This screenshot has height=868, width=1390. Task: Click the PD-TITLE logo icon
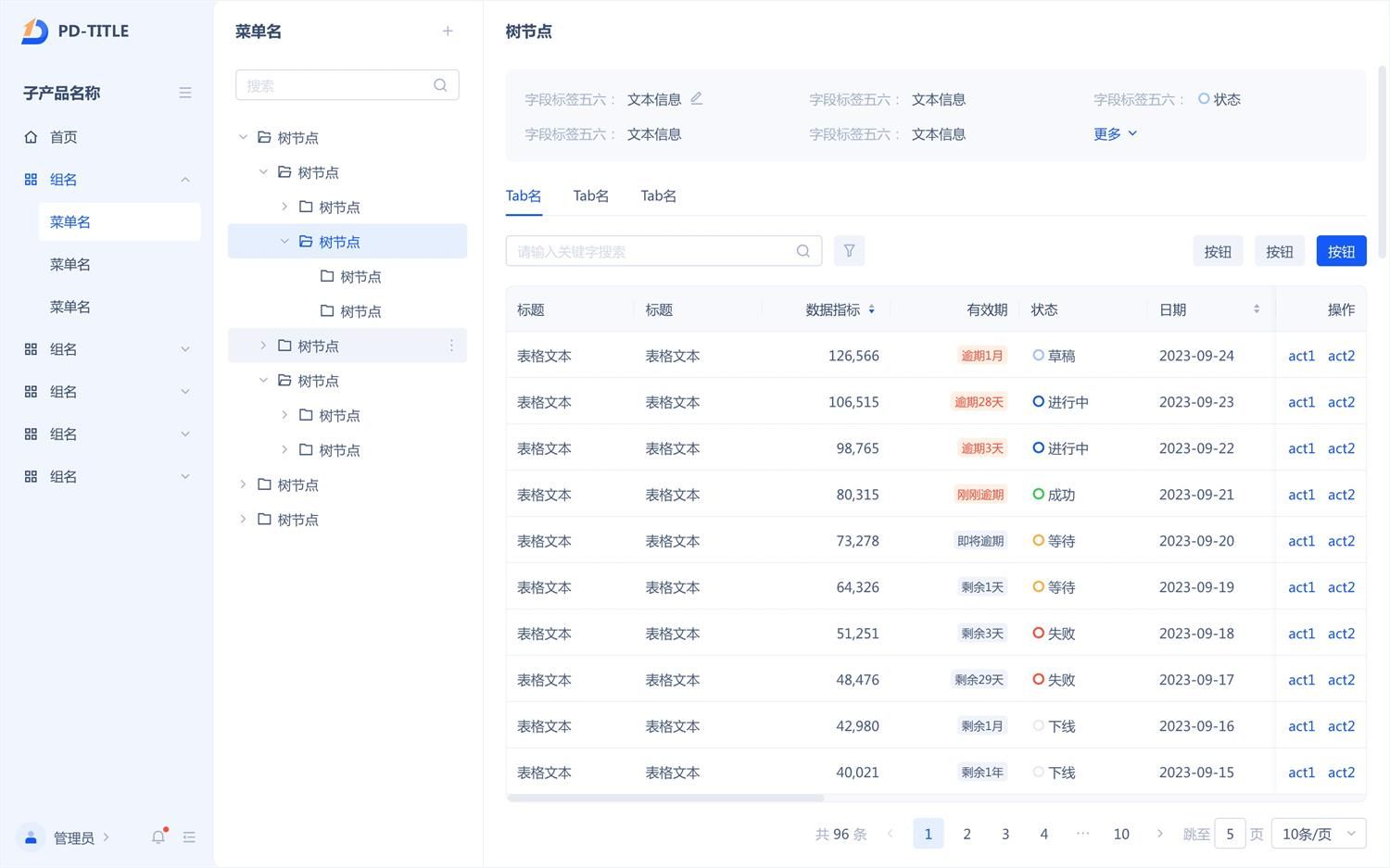tap(34, 31)
